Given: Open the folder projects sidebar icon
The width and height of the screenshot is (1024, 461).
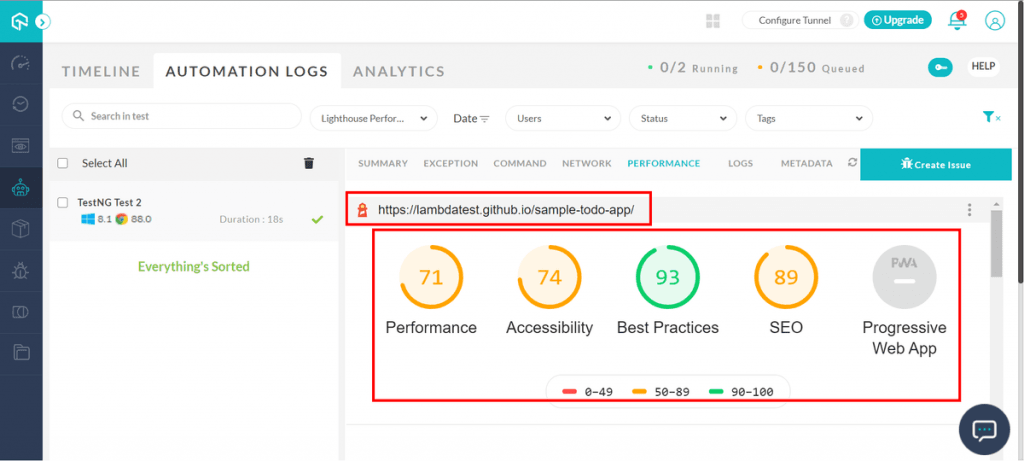Looking at the screenshot, I should (22, 353).
